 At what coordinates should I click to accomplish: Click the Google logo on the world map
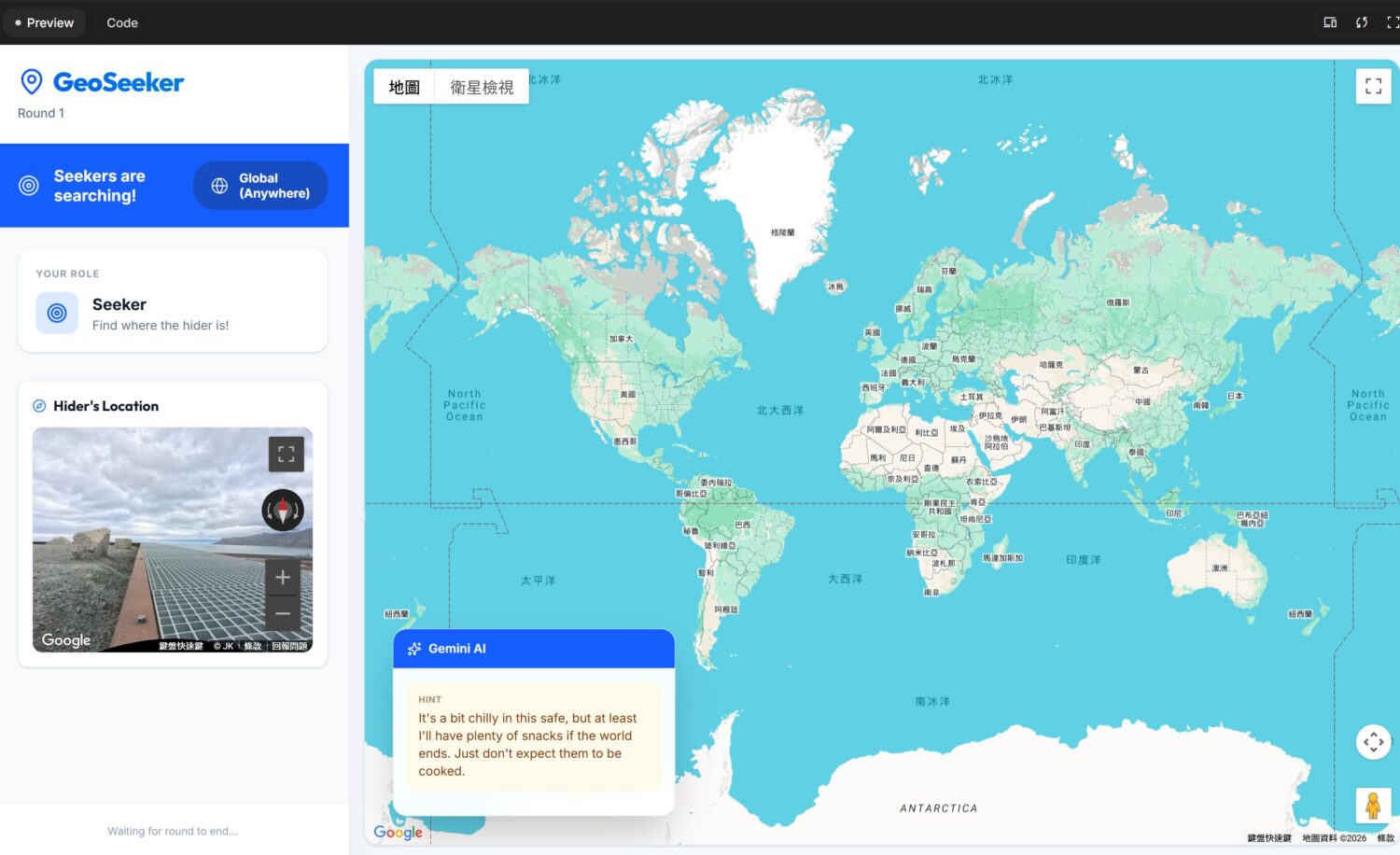coord(398,832)
